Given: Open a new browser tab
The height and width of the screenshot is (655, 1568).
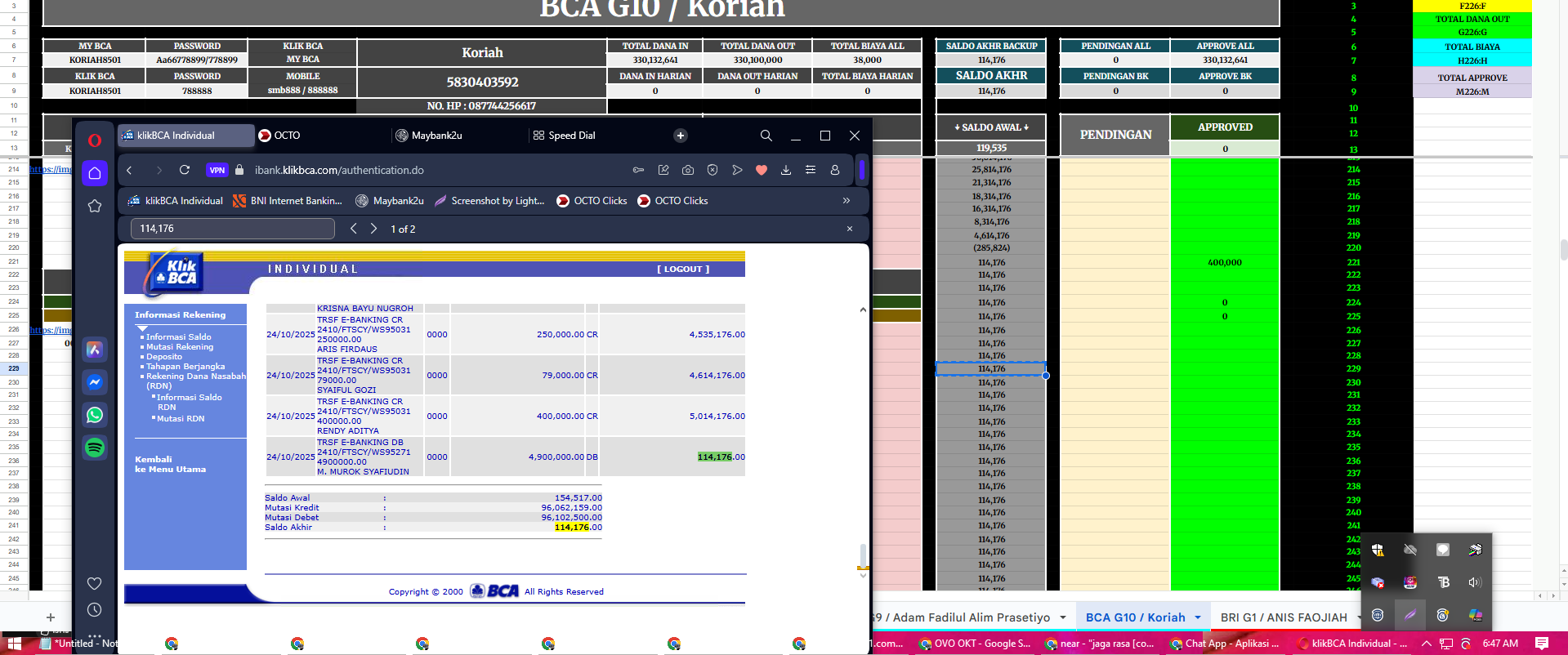Looking at the screenshot, I should point(681,136).
